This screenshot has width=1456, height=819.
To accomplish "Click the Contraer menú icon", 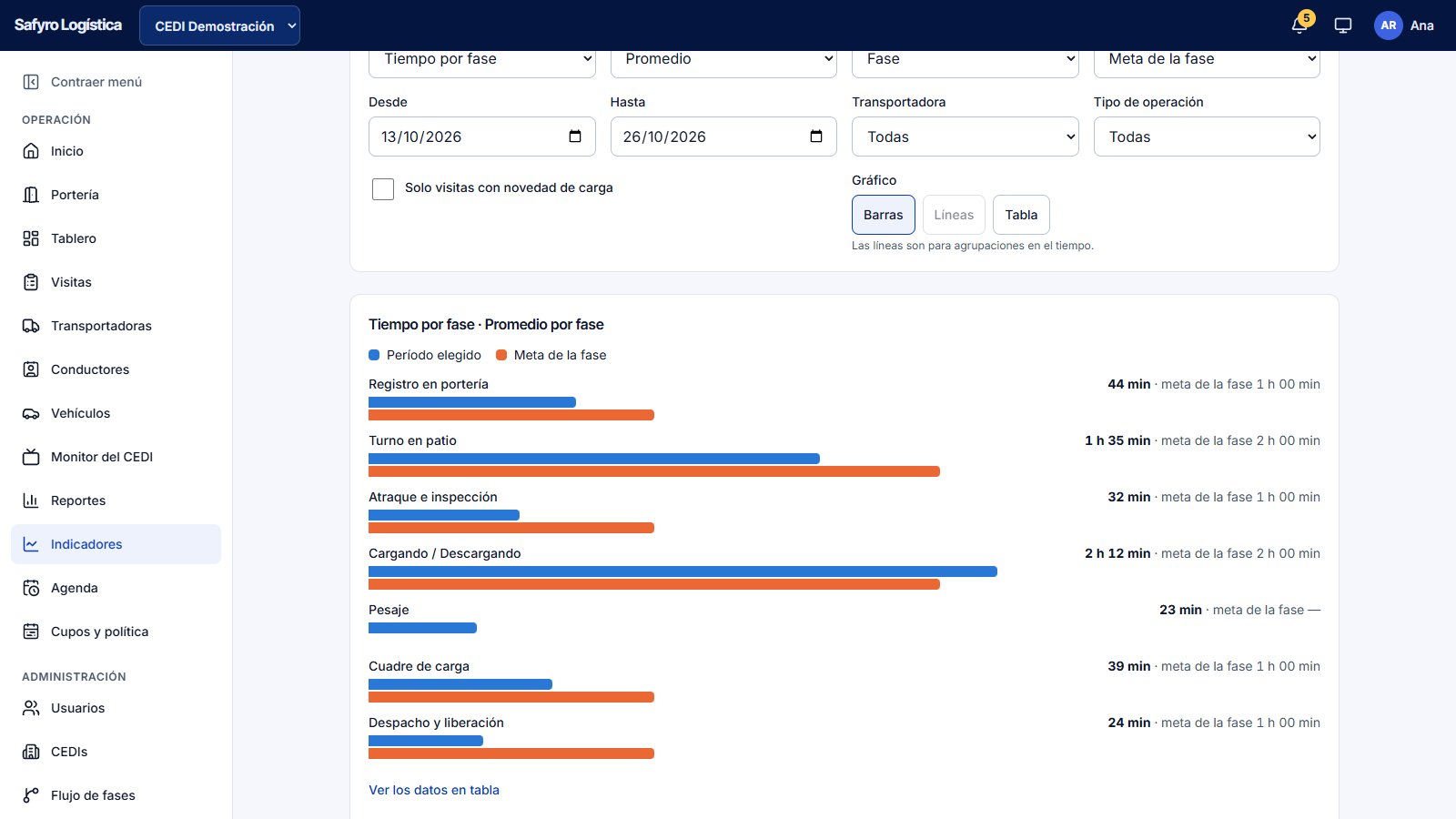I will pyautogui.click(x=31, y=82).
